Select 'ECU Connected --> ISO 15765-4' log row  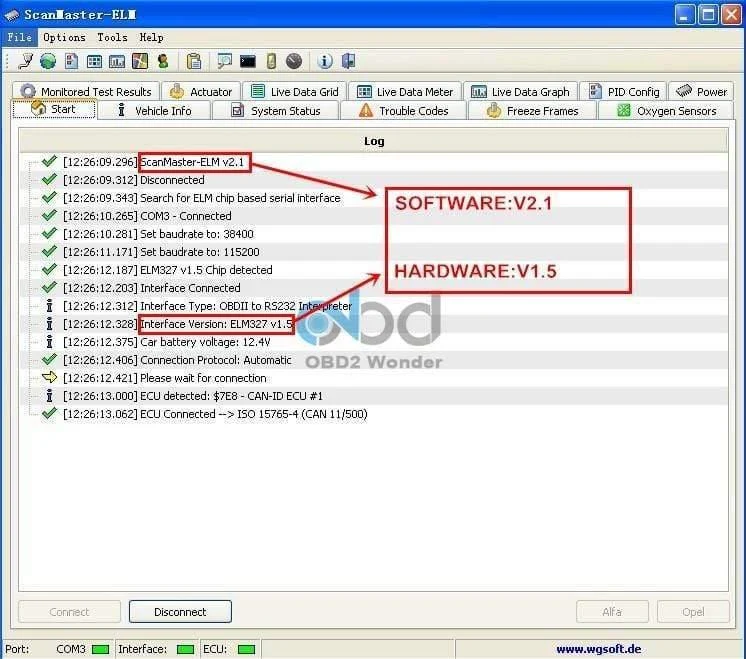[x=374, y=414]
